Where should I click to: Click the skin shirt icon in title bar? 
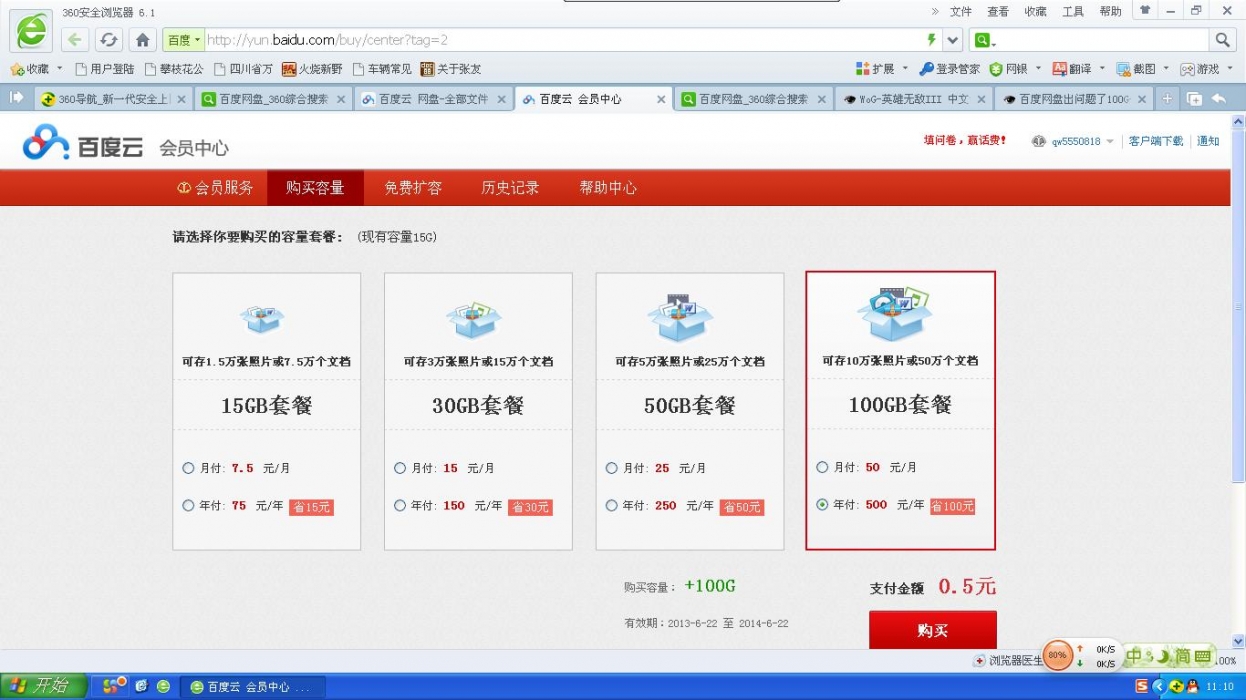pyautogui.click(x=1146, y=10)
